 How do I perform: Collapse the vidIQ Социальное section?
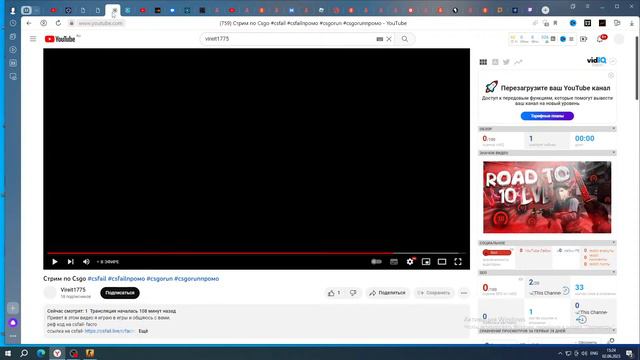[613, 242]
